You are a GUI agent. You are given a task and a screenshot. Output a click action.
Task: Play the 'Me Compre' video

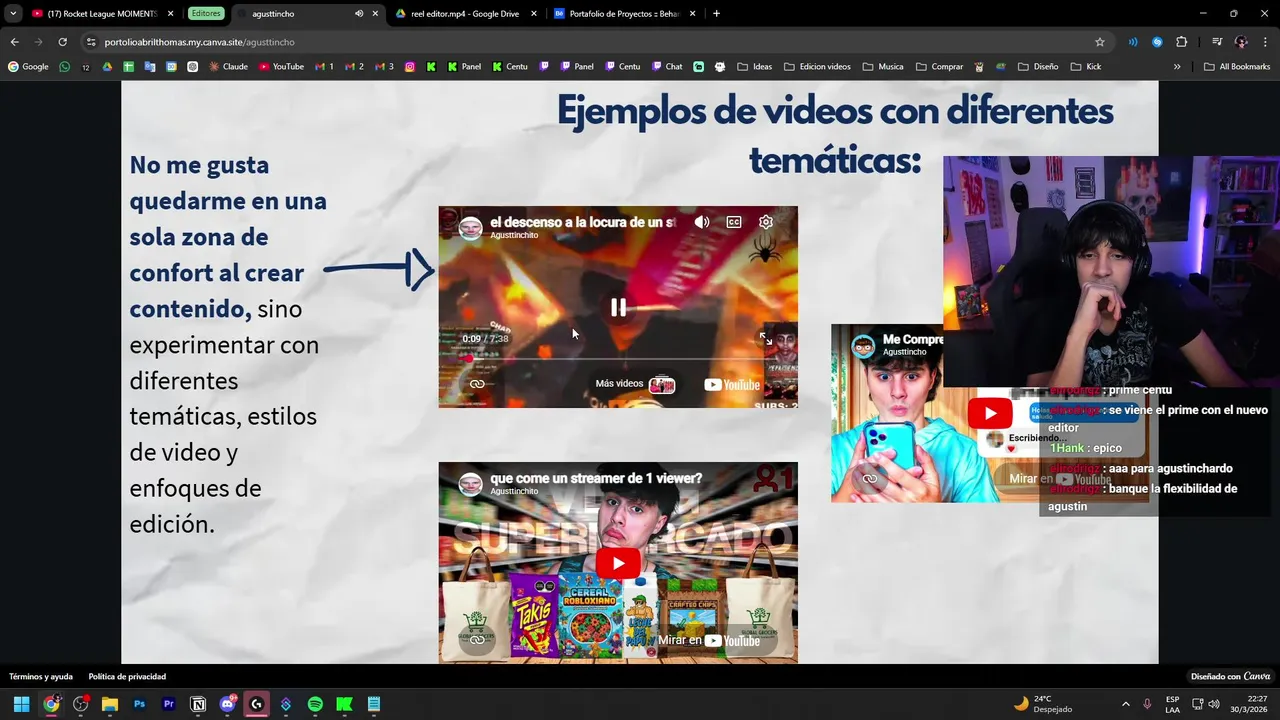990,413
